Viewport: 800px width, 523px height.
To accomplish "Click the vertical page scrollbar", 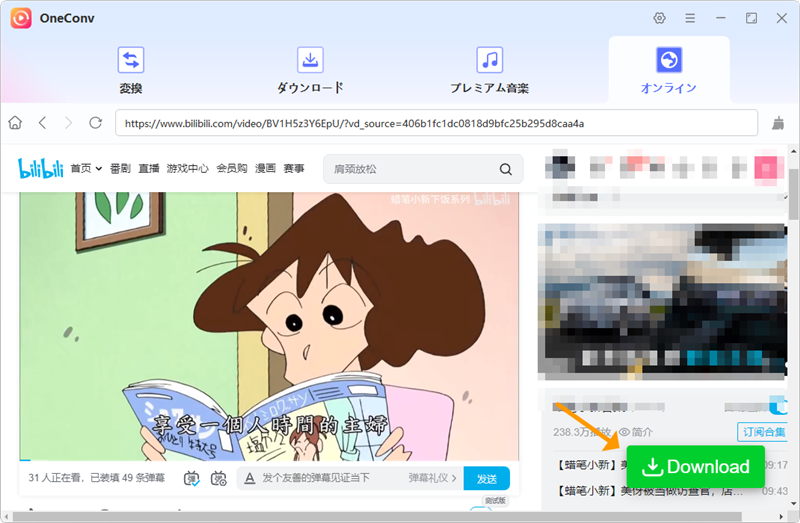I will (793, 194).
